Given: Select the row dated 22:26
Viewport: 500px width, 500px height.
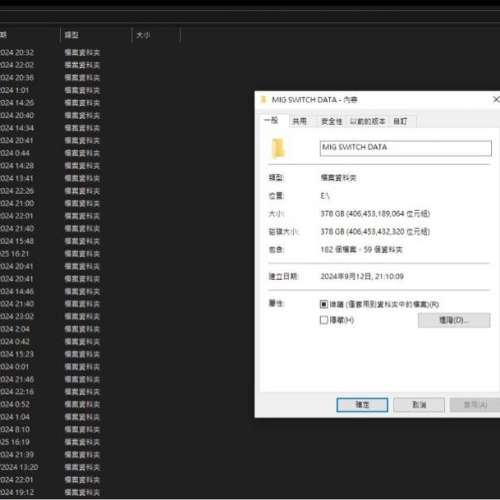Looking at the screenshot, I should (50, 191).
